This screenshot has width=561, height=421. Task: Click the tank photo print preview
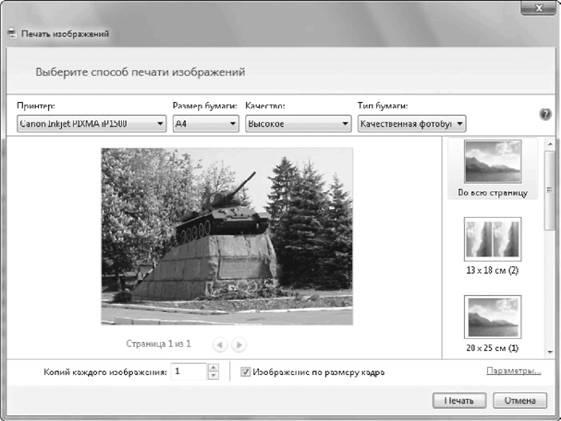click(227, 236)
